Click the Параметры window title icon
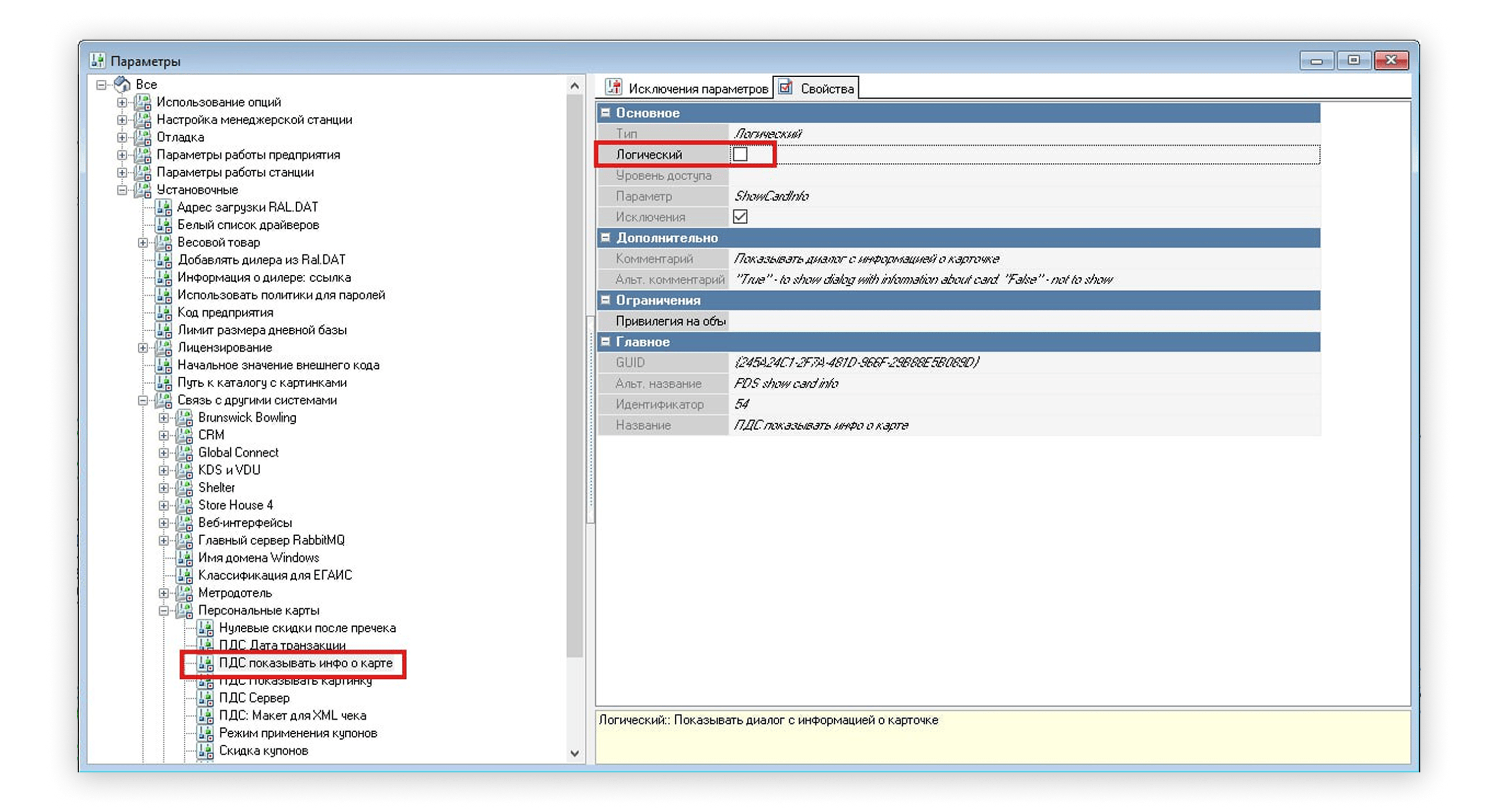The height and width of the screenshot is (812, 1498). tap(98, 60)
